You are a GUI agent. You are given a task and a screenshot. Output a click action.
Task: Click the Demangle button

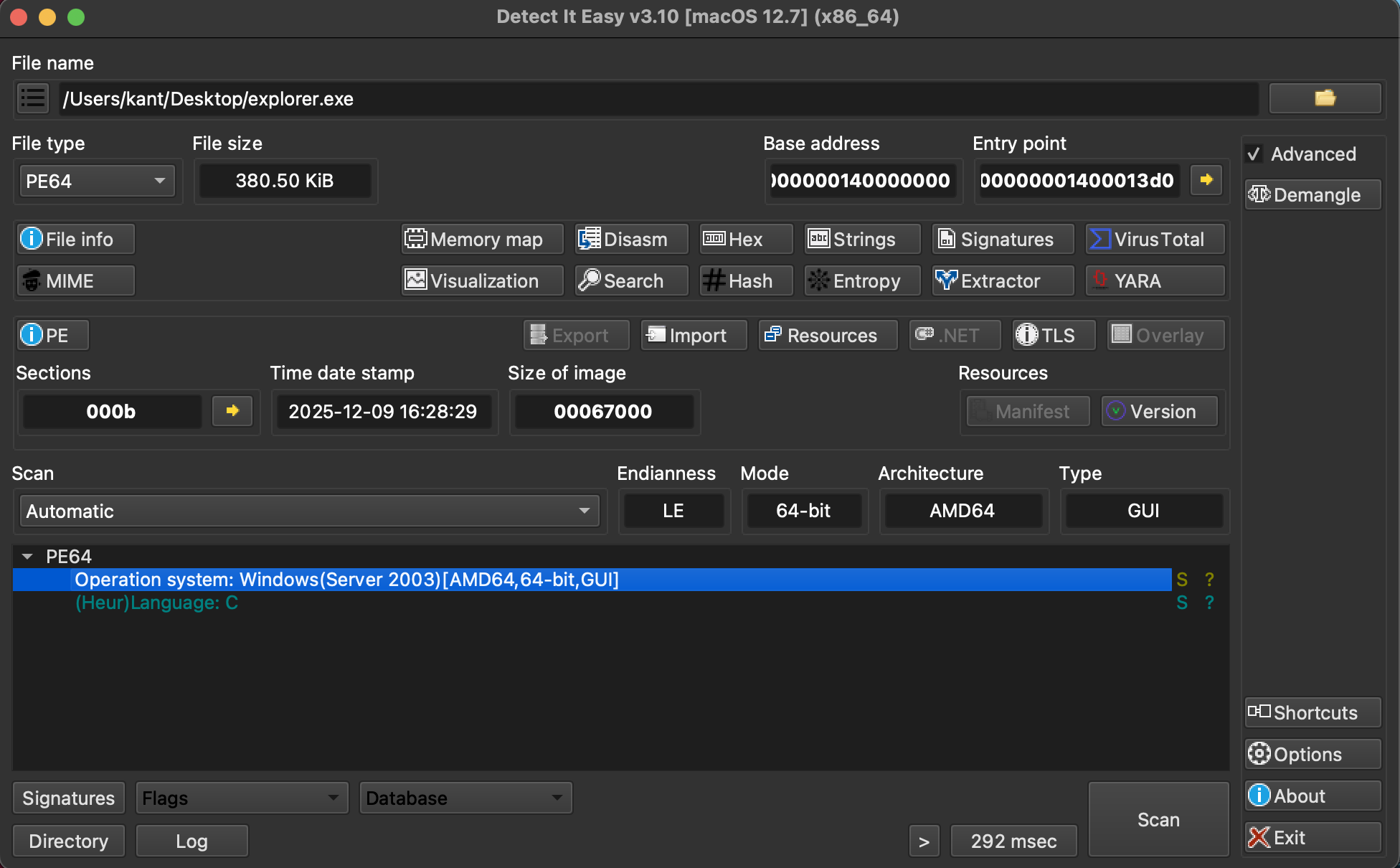1312,194
